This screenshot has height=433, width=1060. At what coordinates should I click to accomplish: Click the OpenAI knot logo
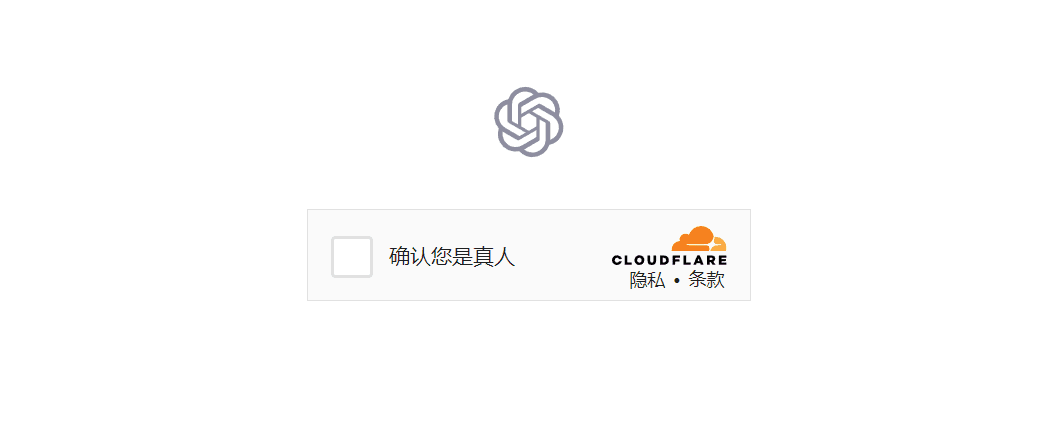[529, 122]
